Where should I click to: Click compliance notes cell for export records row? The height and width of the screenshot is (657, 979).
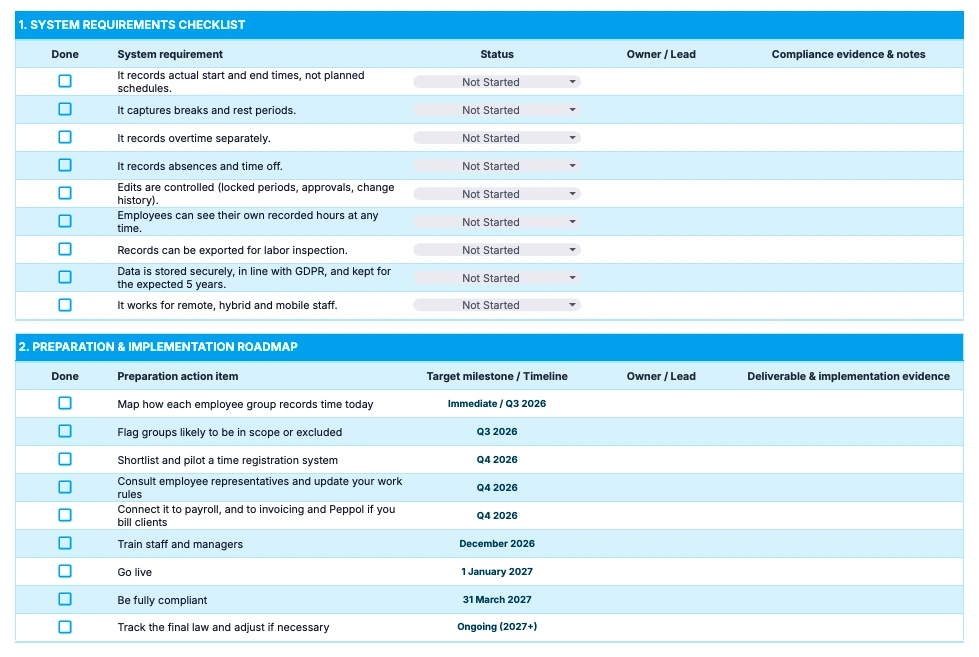click(849, 250)
